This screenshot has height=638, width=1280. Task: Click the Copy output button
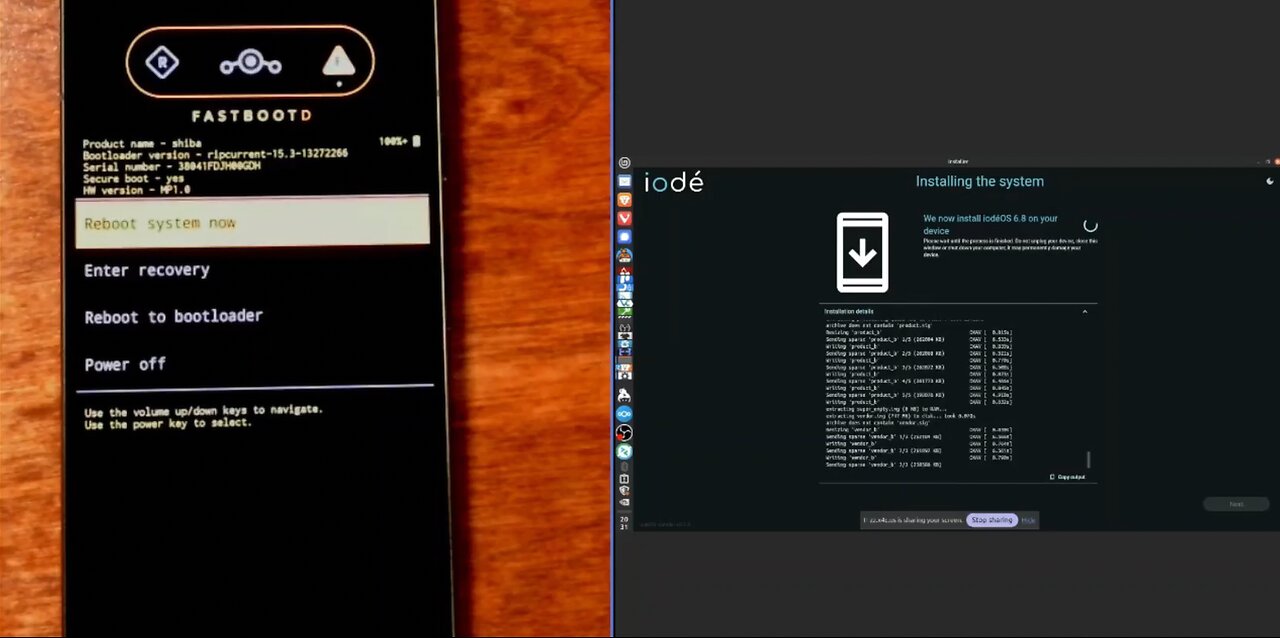click(1067, 477)
